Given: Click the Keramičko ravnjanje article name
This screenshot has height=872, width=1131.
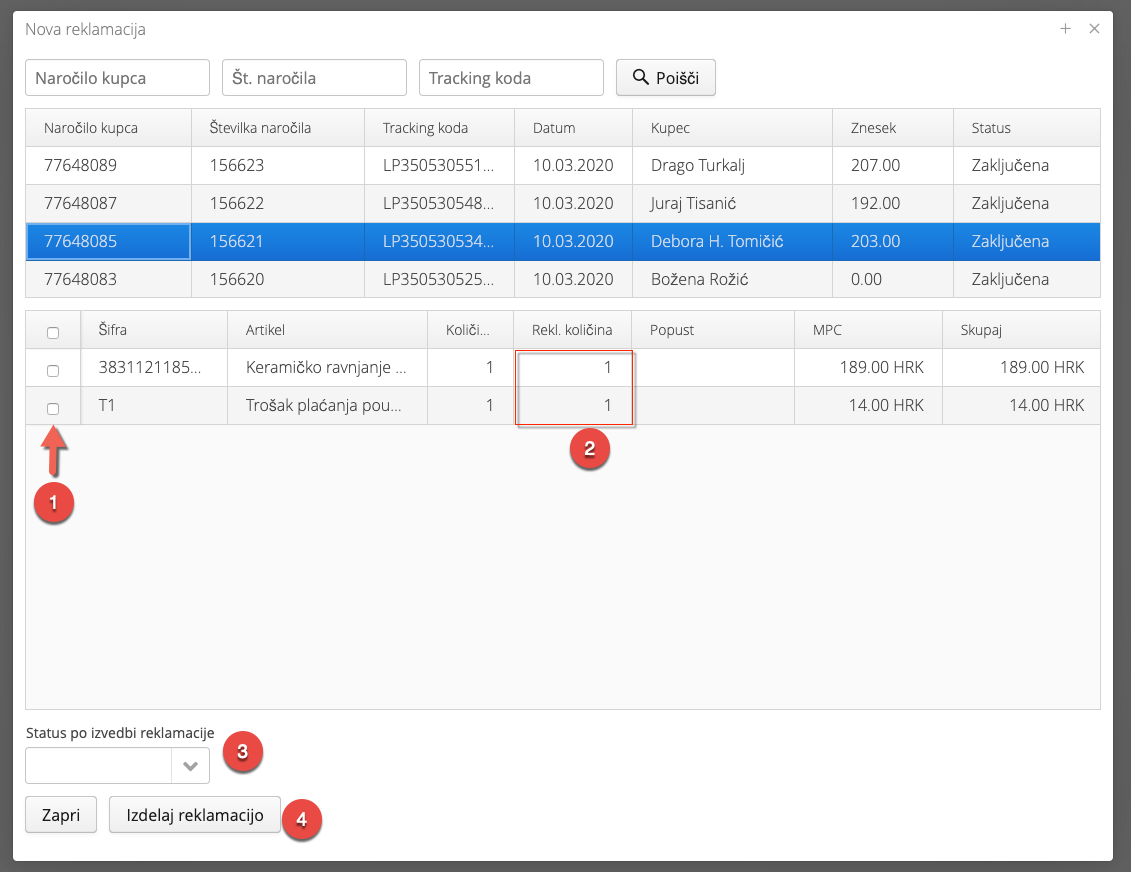Looking at the screenshot, I should coord(326,368).
